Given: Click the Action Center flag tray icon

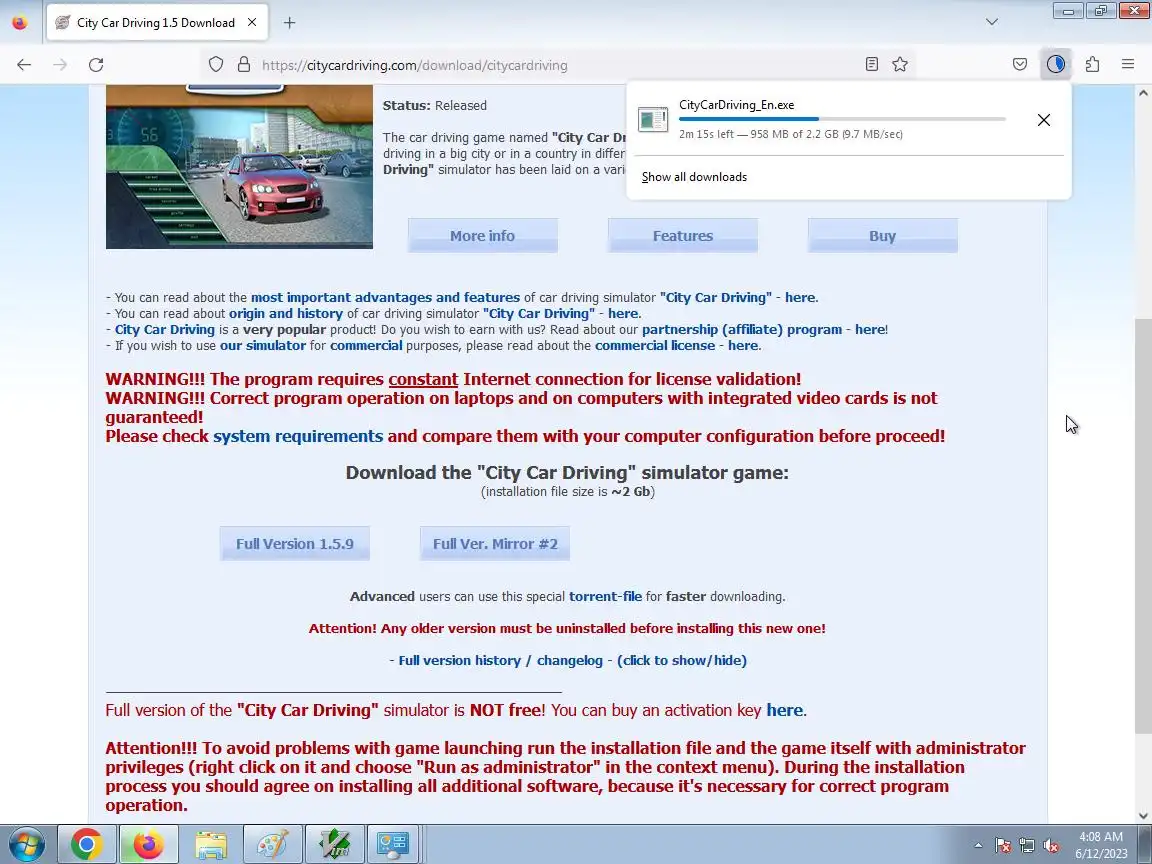Looking at the screenshot, I should (x=1003, y=846).
